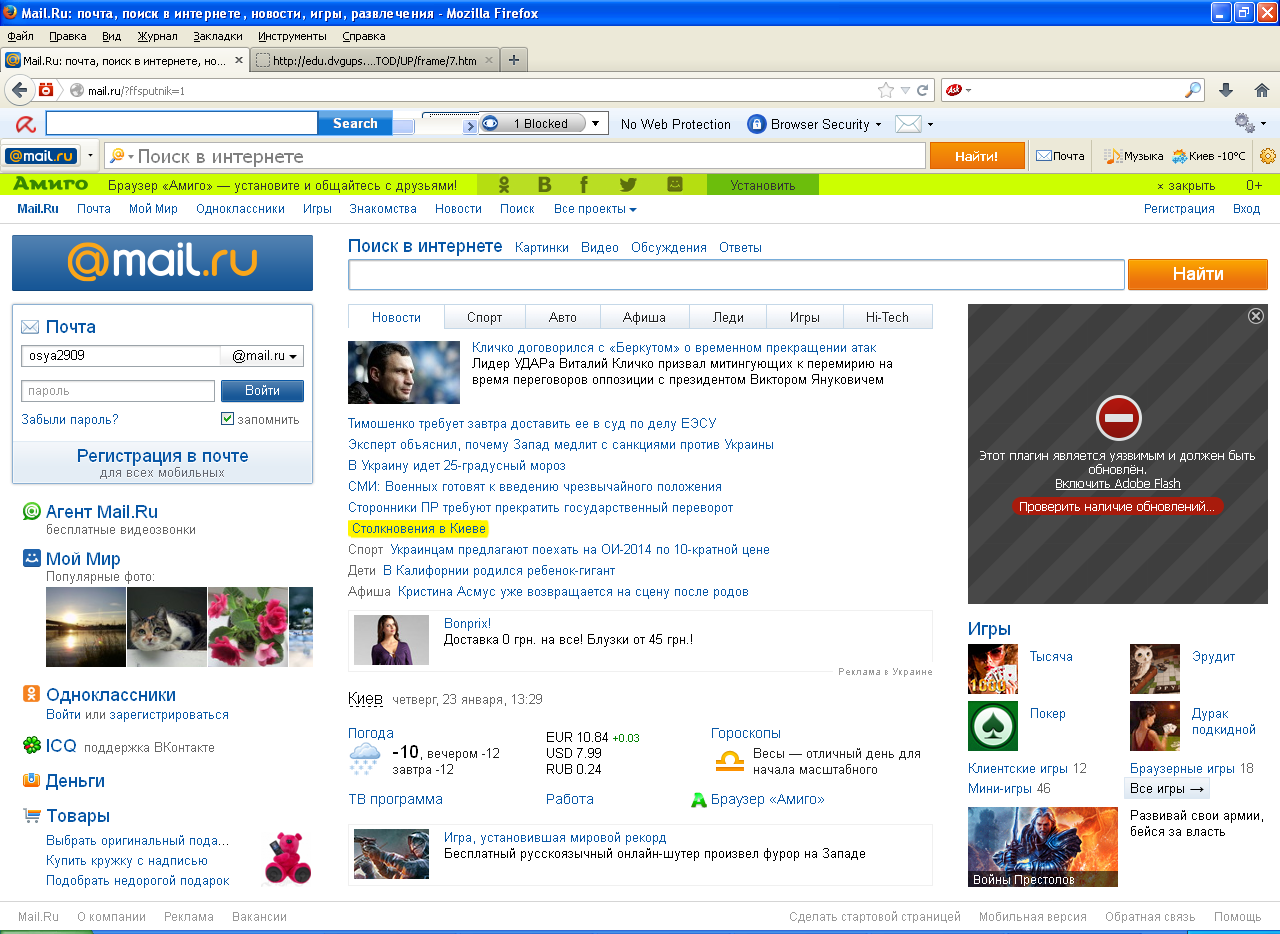Click the Odnoklassniki icon in the Amigo banner

(504, 185)
